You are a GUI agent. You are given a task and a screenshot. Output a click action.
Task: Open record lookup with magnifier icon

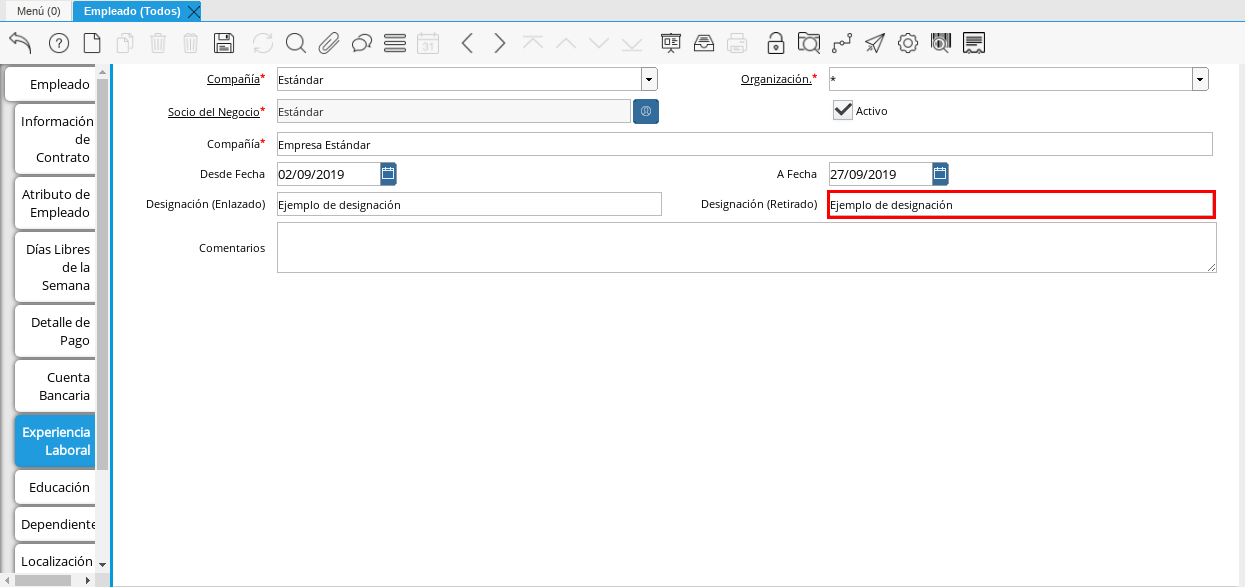point(296,43)
